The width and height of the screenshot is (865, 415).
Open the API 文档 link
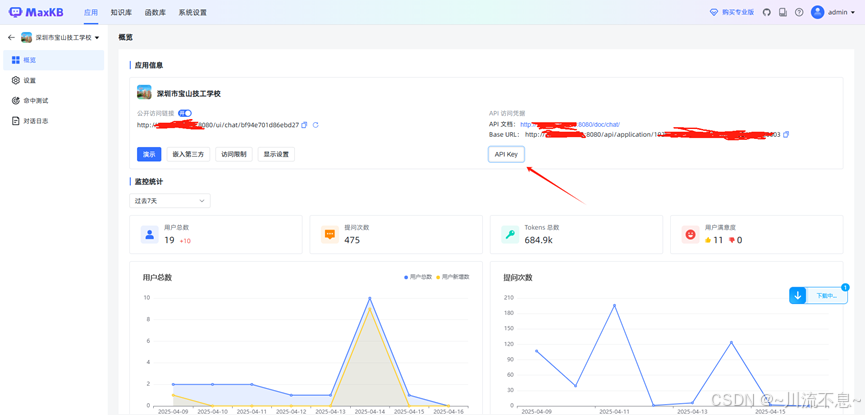[570, 125]
